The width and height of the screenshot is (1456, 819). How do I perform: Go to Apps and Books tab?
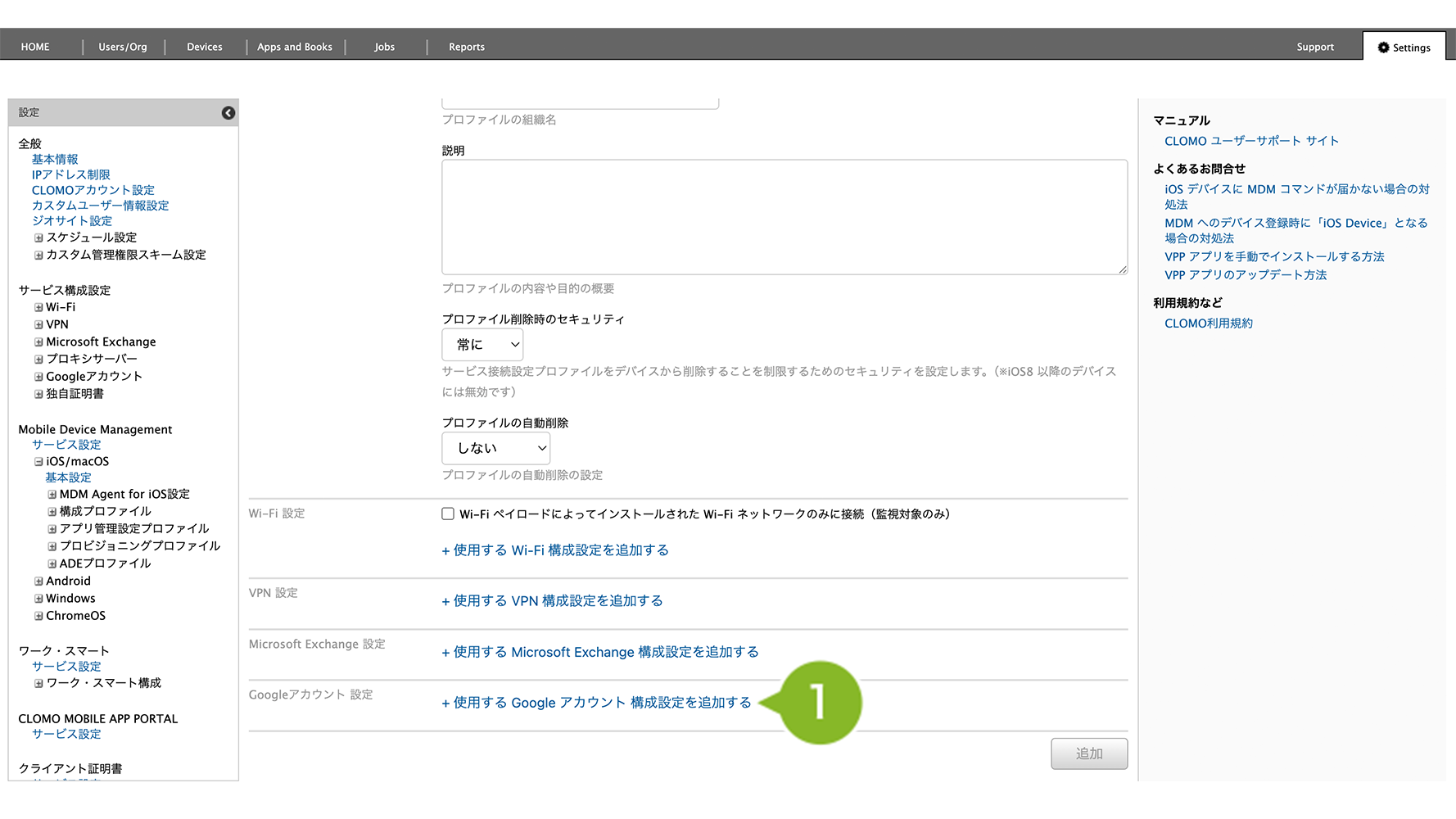[x=295, y=48]
